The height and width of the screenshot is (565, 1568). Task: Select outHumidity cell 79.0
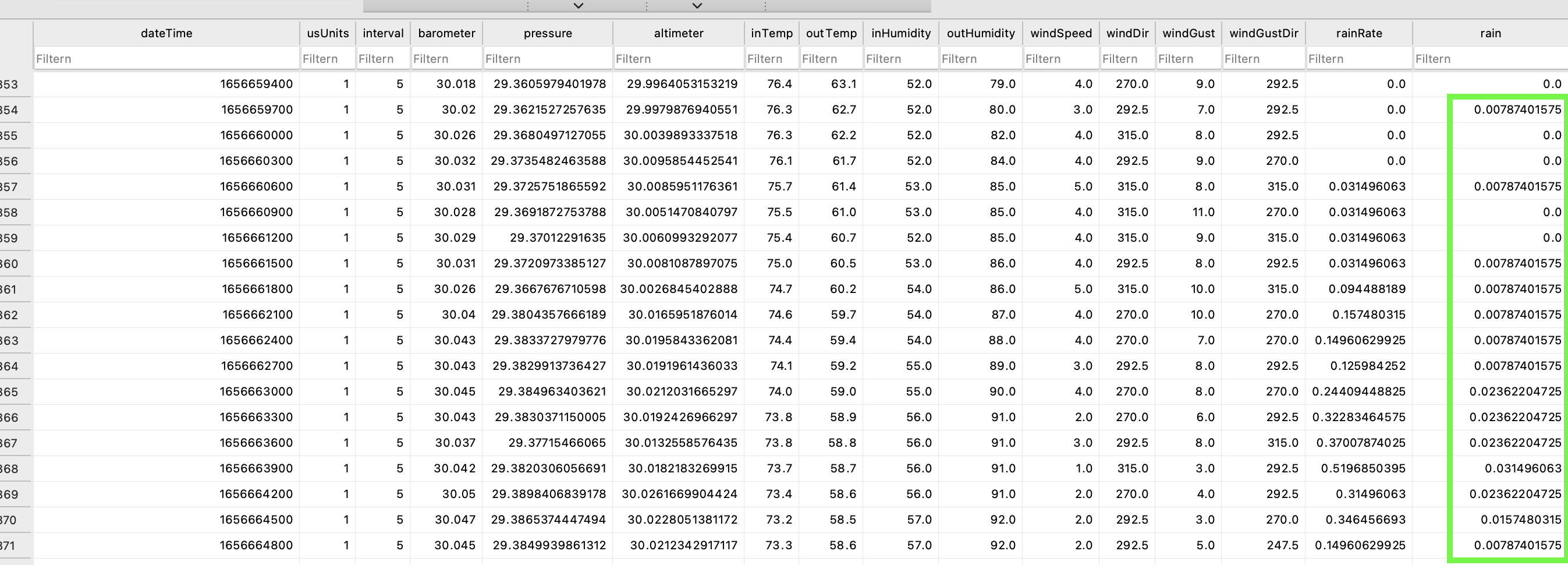[981, 84]
